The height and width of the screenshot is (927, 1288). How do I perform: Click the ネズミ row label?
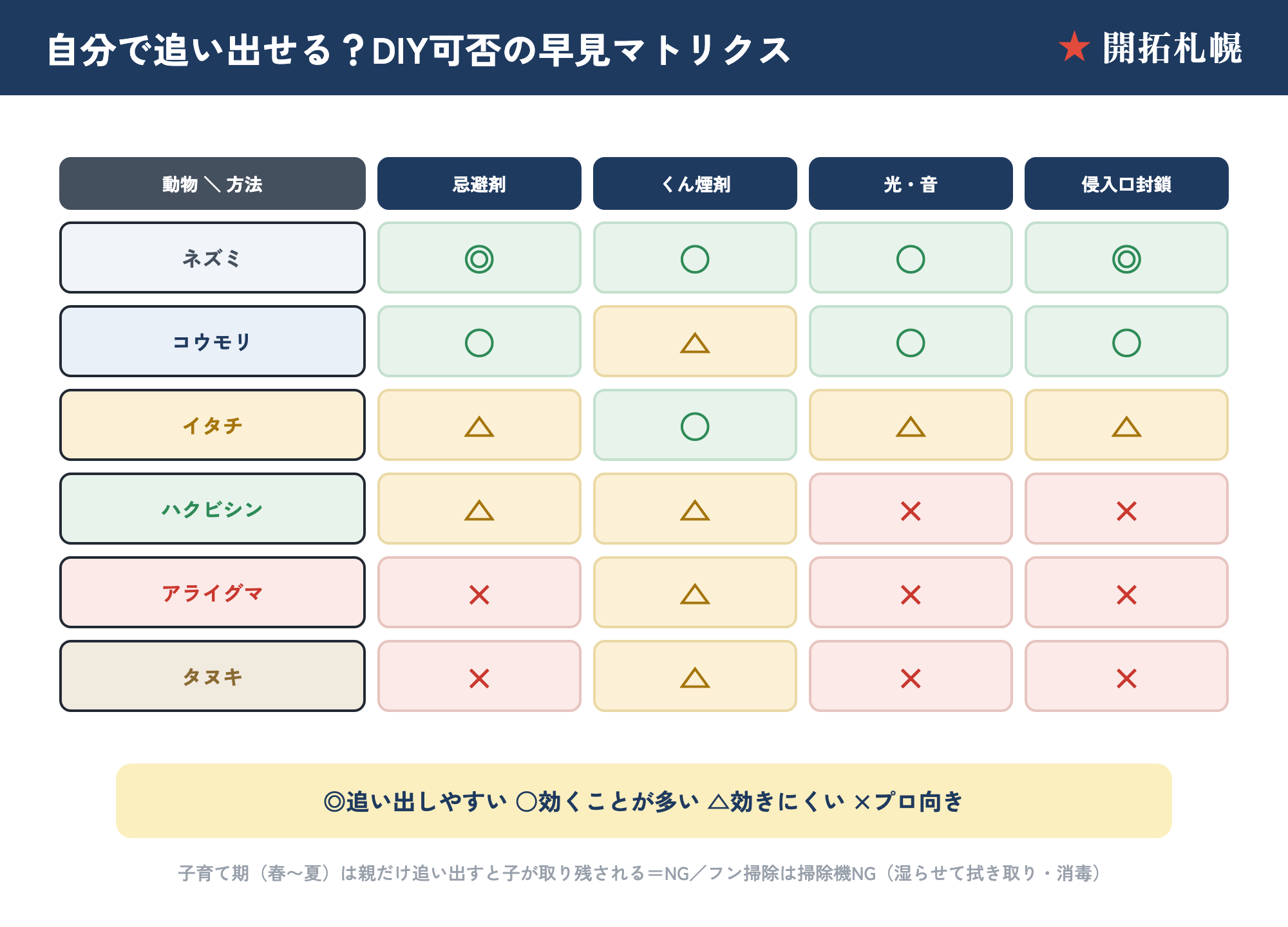point(213,257)
